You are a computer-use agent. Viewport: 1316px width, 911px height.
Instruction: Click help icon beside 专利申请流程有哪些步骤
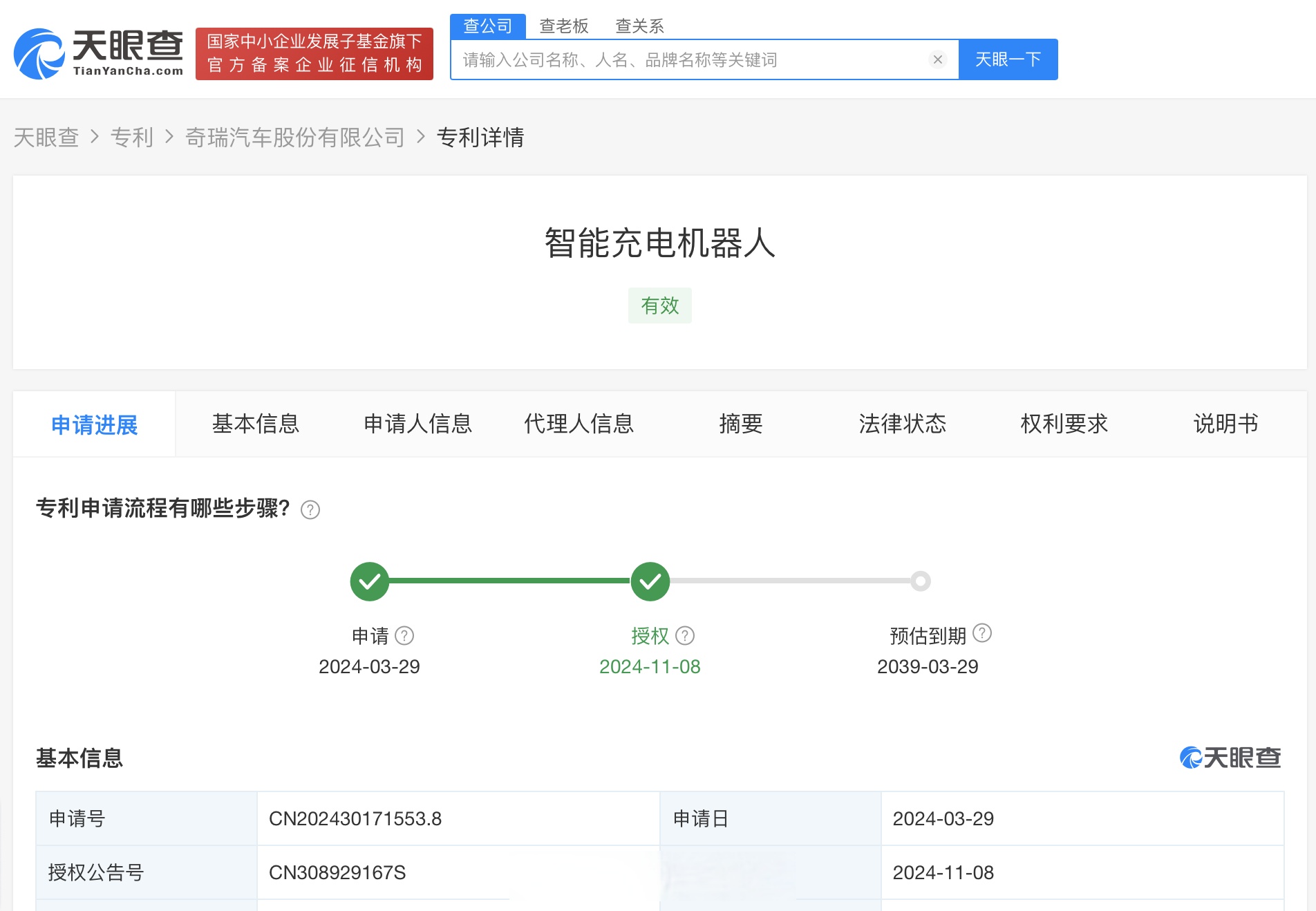pyautogui.click(x=311, y=510)
